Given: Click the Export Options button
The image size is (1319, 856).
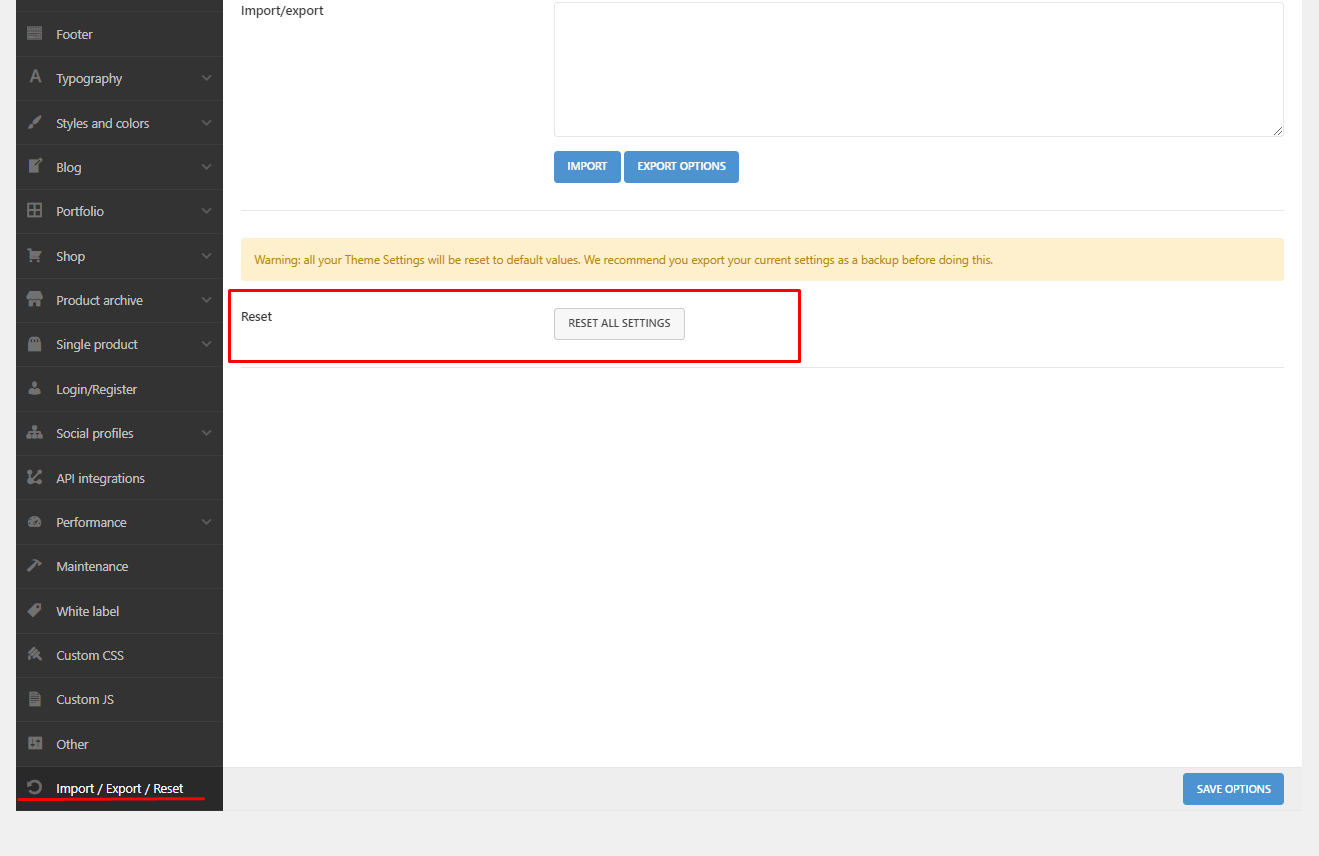Looking at the screenshot, I should click(x=681, y=167).
